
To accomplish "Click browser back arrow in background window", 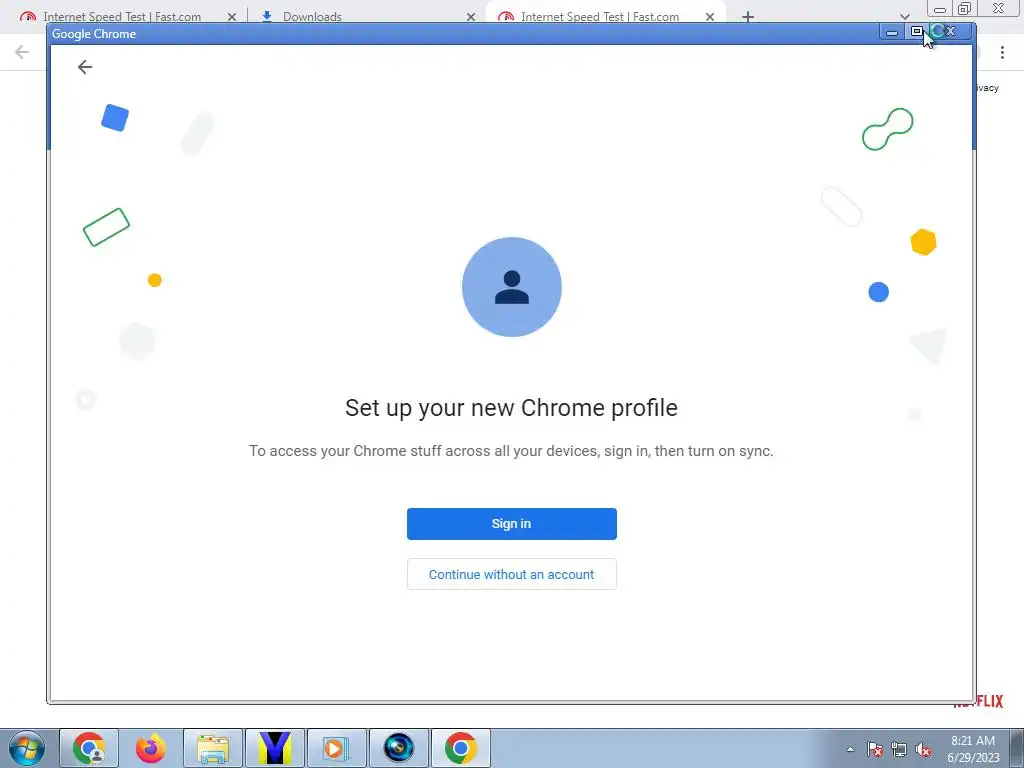I will click(x=22, y=52).
